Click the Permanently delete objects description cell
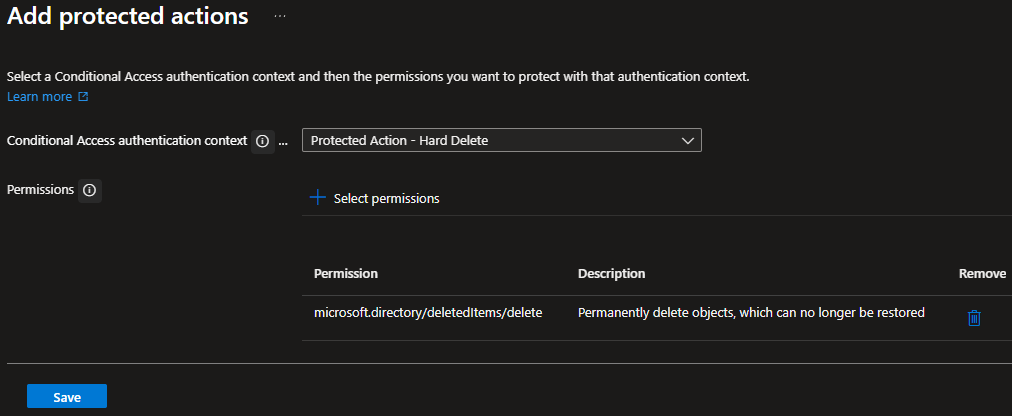The height and width of the screenshot is (416, 1012). point(751,313)
